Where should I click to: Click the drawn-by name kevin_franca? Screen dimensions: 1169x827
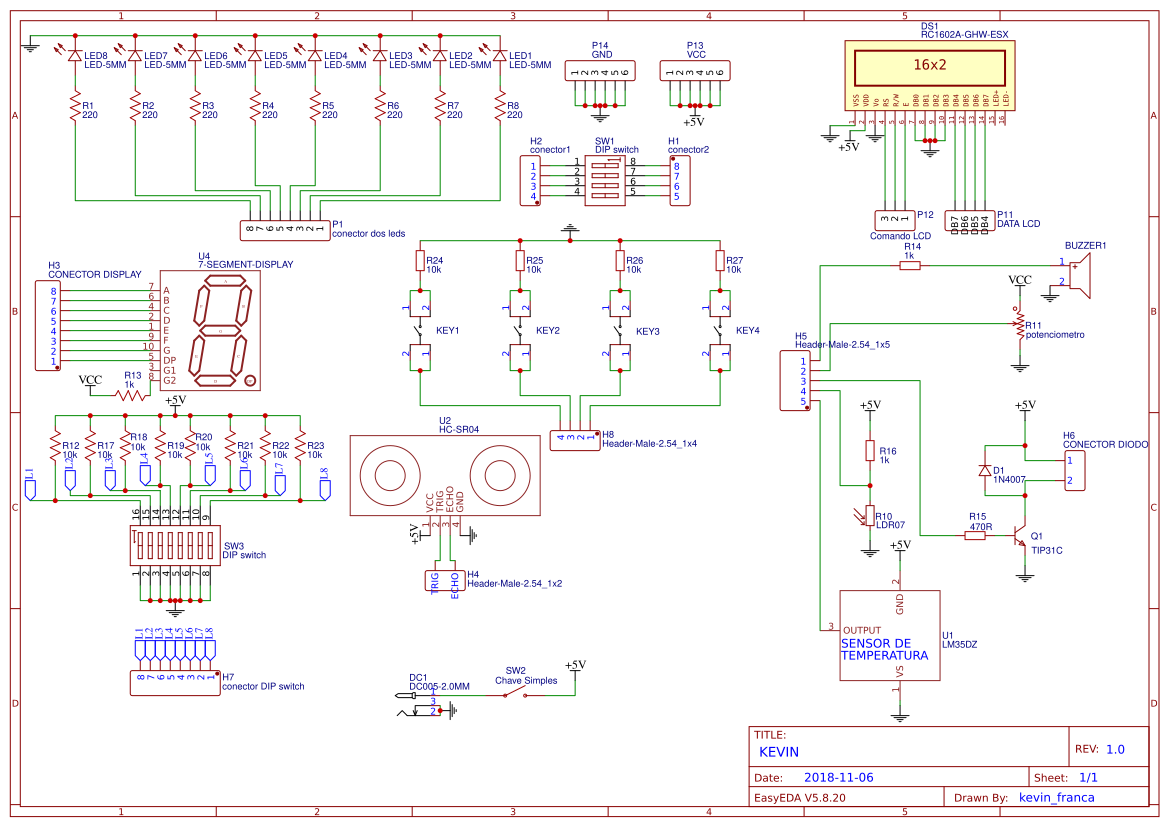[x=1055, y=797]
